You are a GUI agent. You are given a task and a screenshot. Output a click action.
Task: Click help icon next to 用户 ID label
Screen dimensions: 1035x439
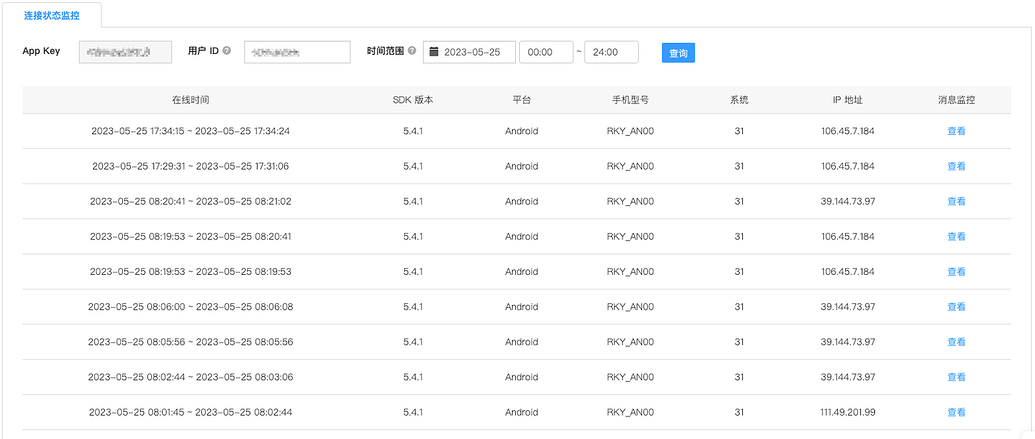(227, 51)
